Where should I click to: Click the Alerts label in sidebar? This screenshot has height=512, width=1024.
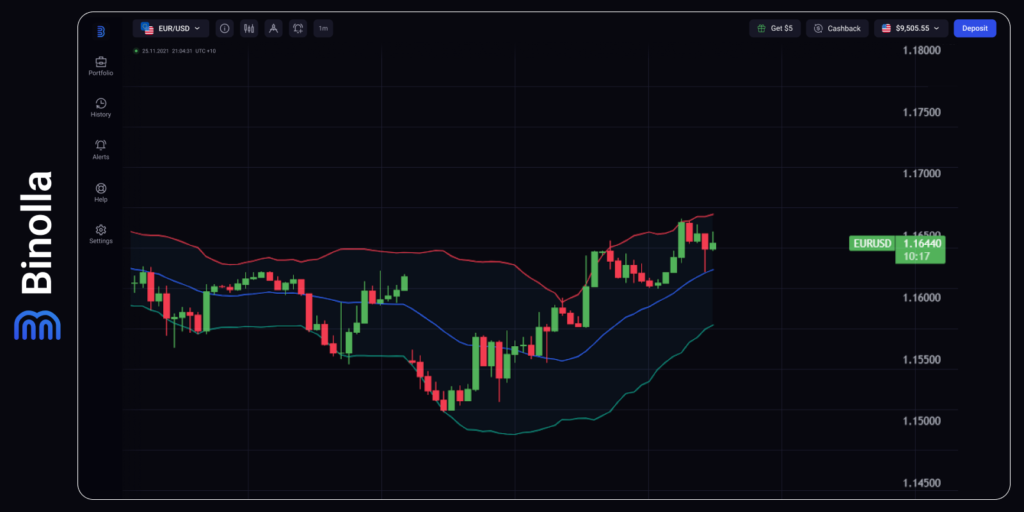[x=101, y=157]
